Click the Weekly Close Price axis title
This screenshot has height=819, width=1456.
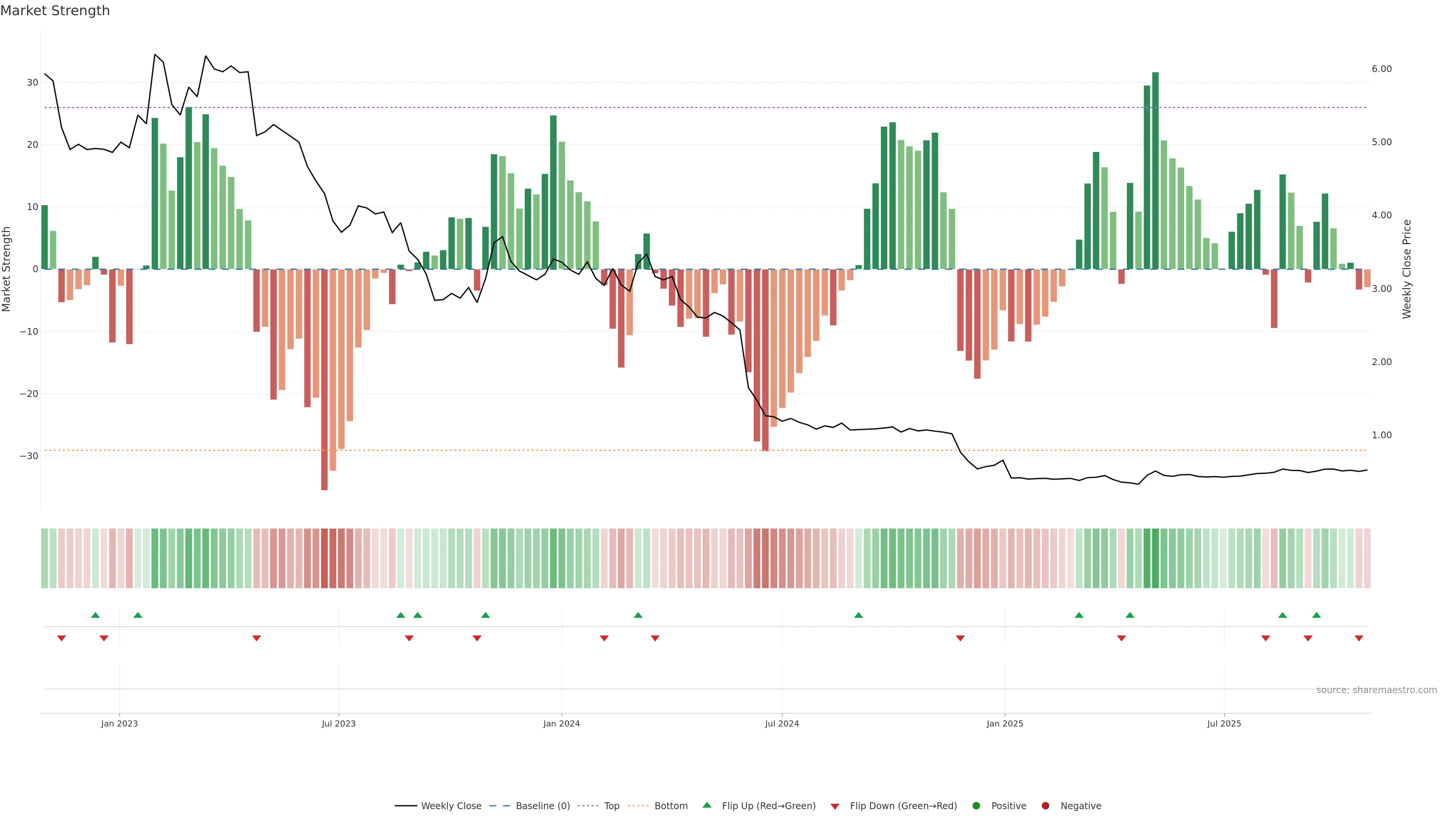click(x=1407, y=269)
